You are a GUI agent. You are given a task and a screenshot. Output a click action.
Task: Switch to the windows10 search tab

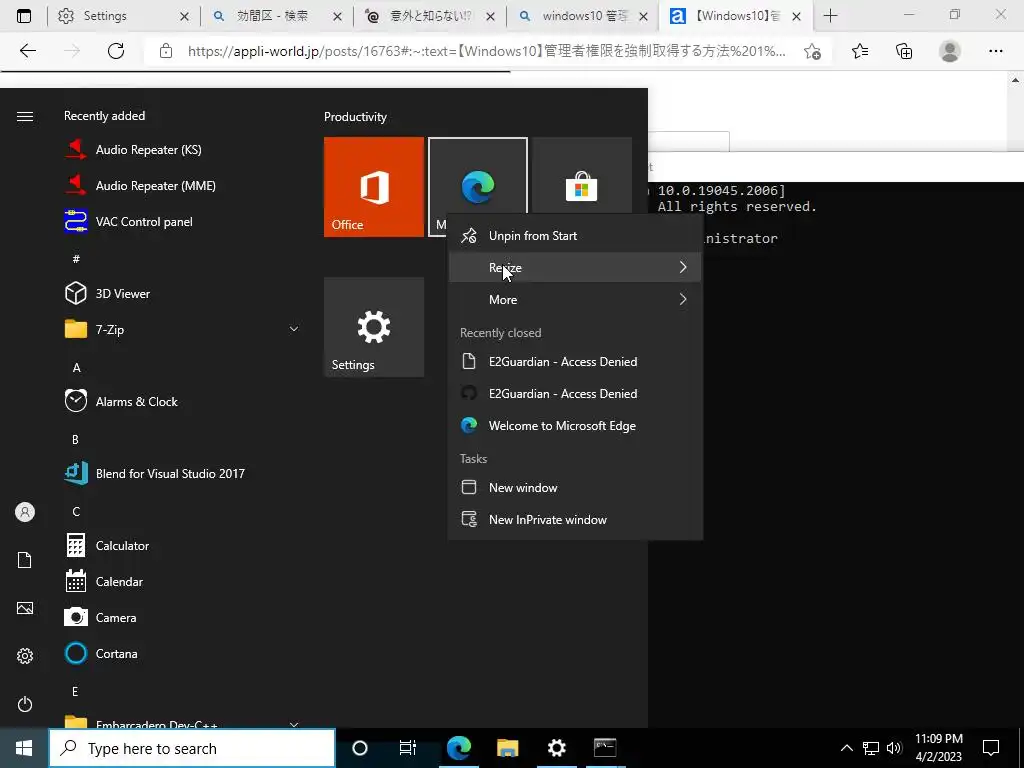[x=583, y=16]
